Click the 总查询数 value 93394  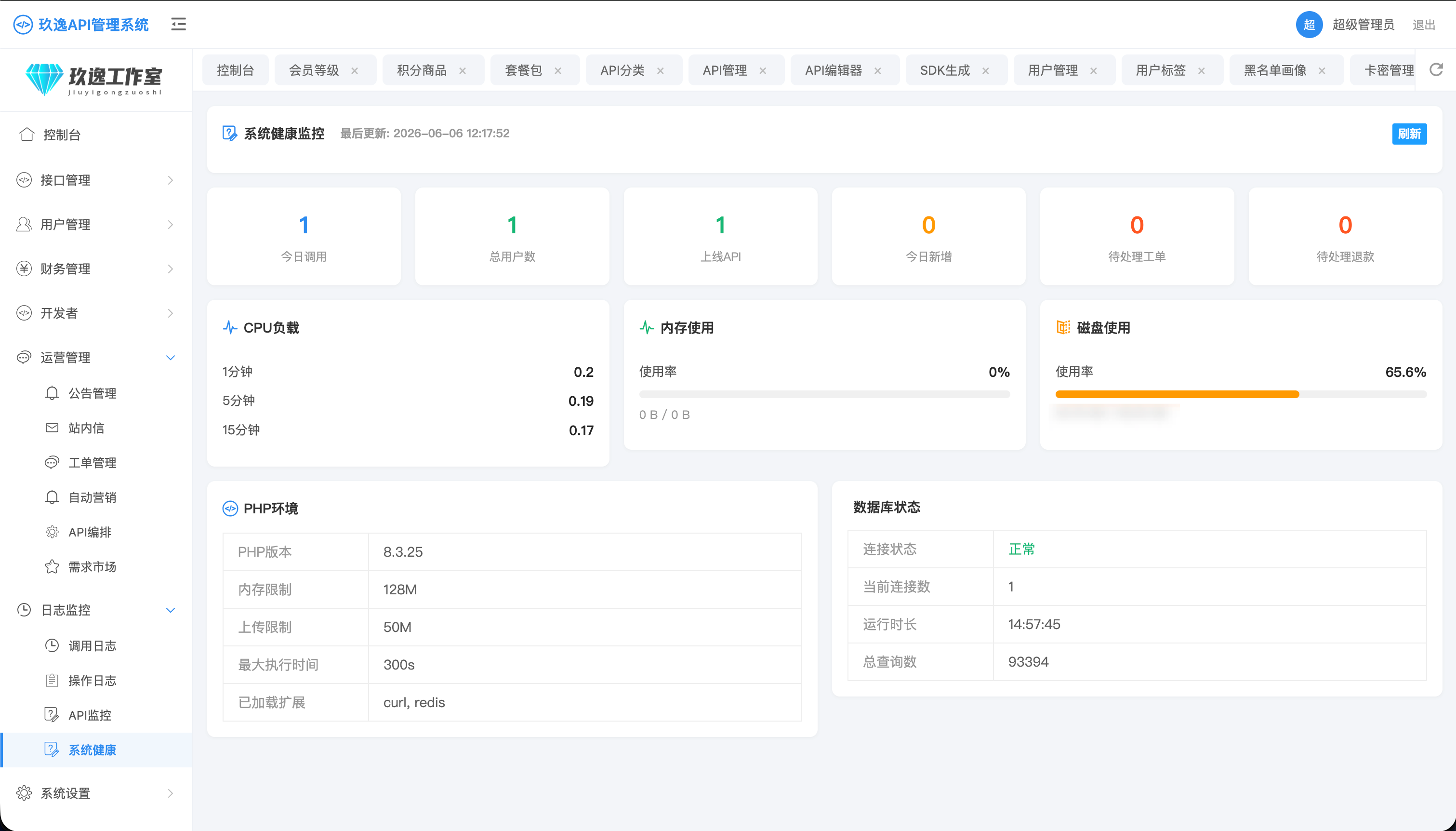pyautogui.click(x=1028, y=661)
